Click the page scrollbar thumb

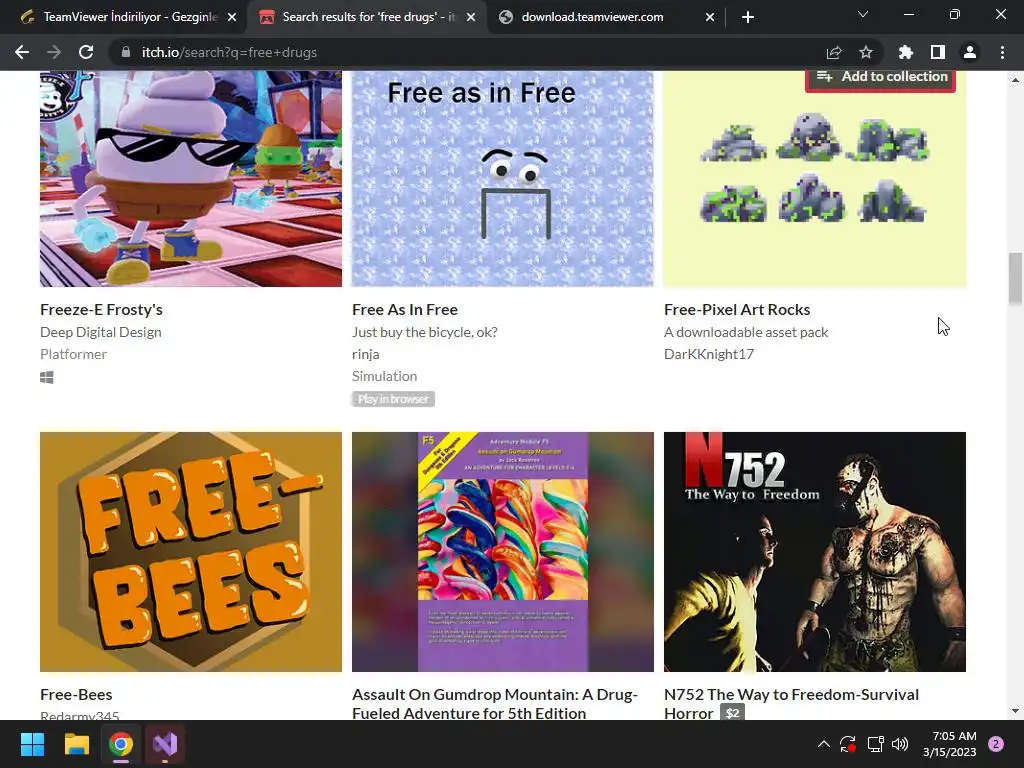click(x=1015, y=279)
